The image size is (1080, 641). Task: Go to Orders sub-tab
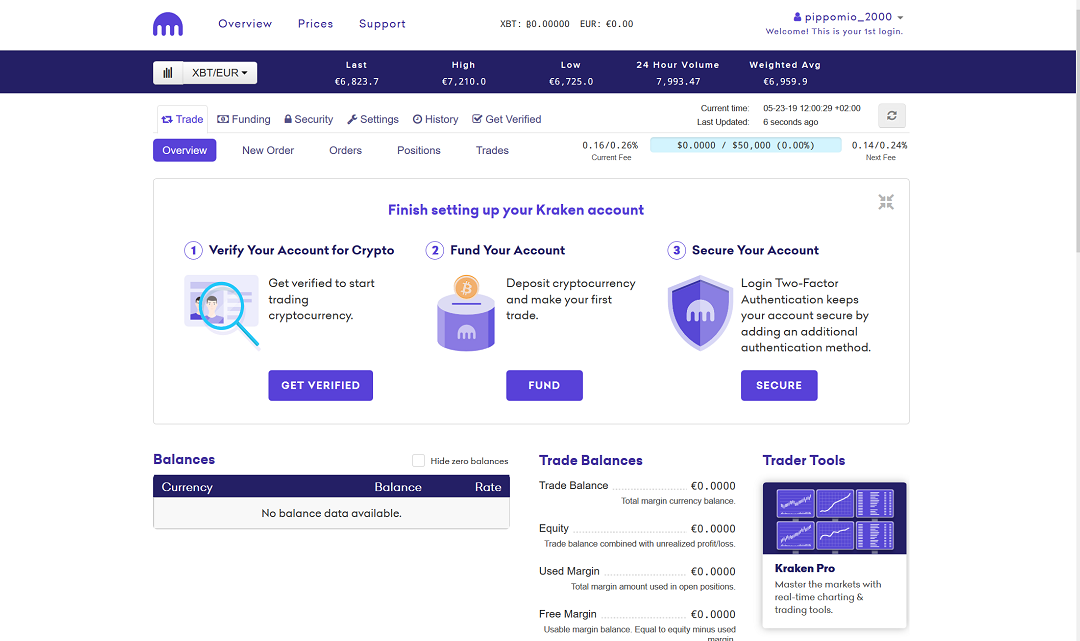pos(345,150)
